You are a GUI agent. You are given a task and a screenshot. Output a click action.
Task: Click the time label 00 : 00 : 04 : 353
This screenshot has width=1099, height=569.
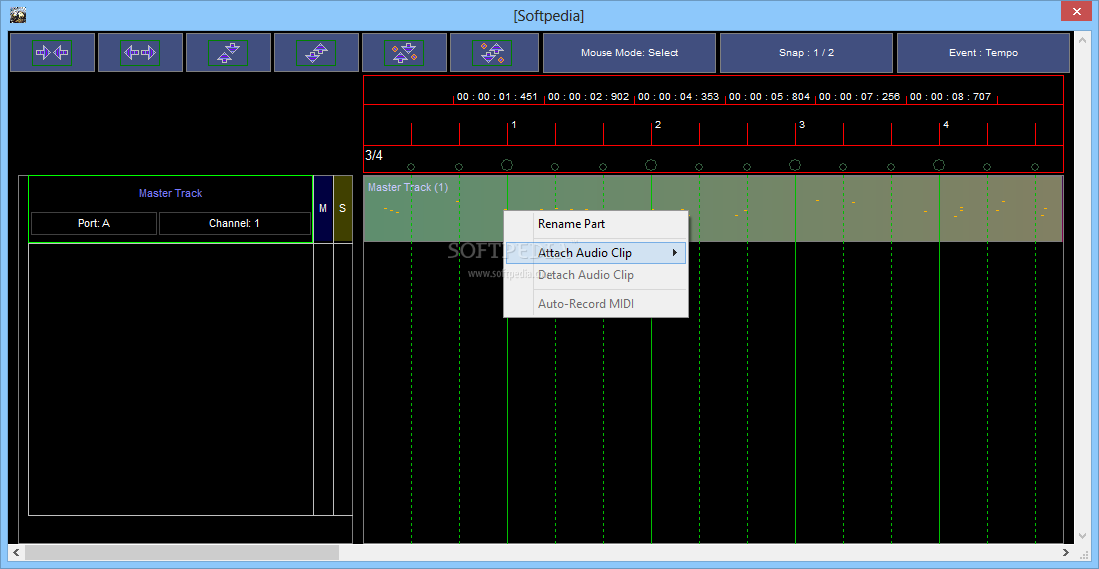click(x=678, y=97)
